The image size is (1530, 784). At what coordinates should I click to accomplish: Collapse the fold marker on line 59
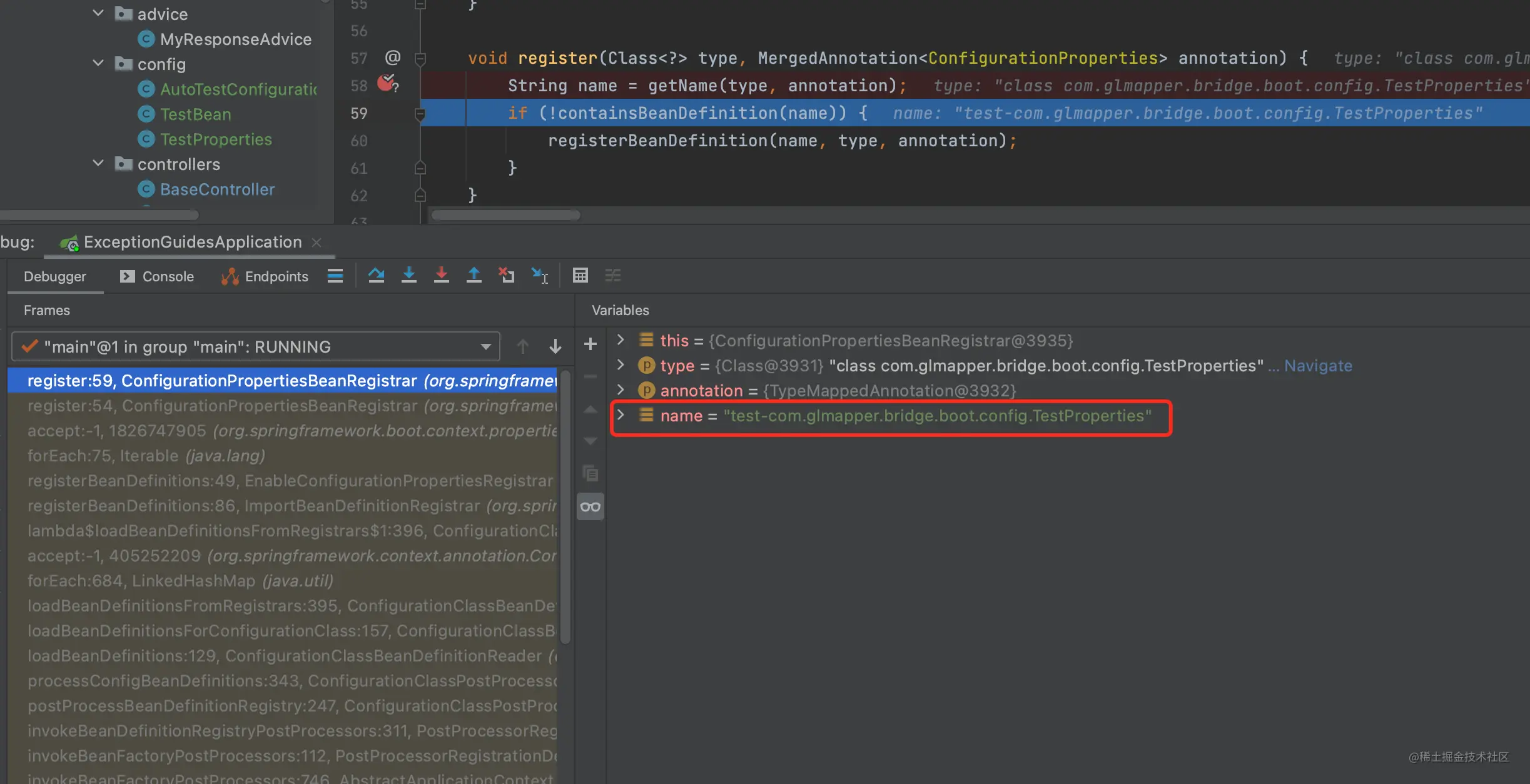click(420, 113)
